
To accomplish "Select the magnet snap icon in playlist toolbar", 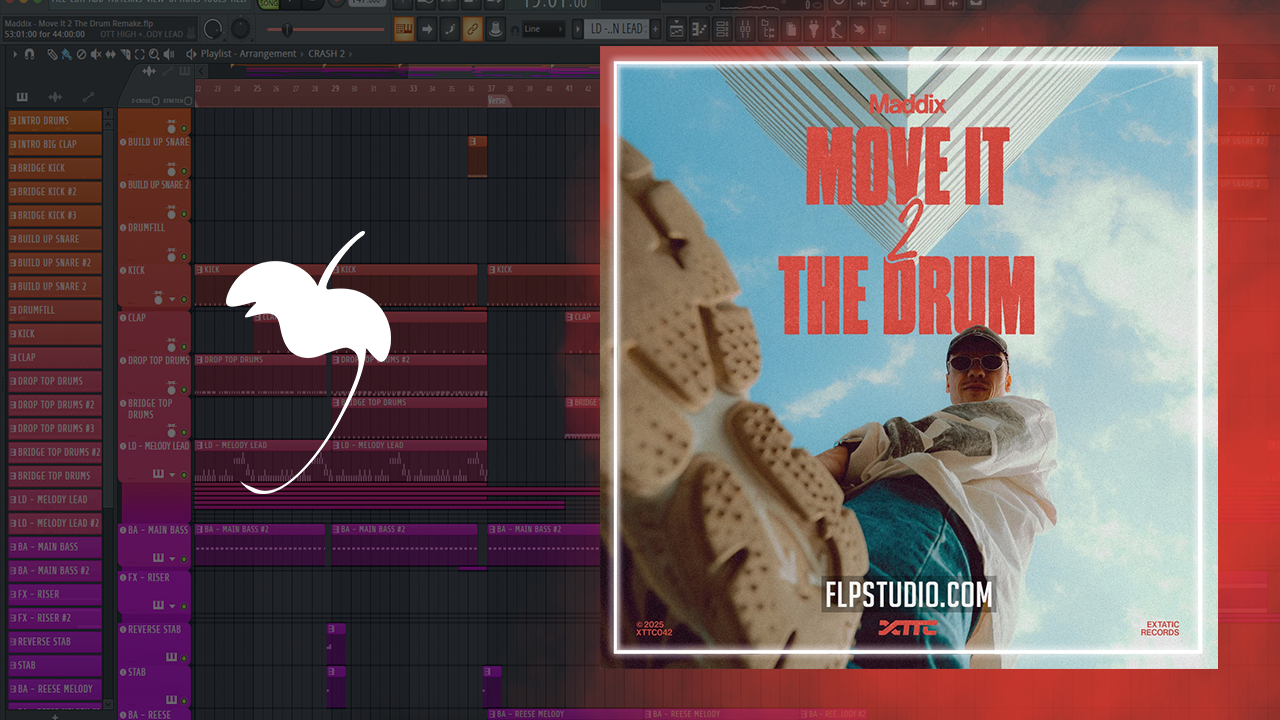I will click(30, 54).
